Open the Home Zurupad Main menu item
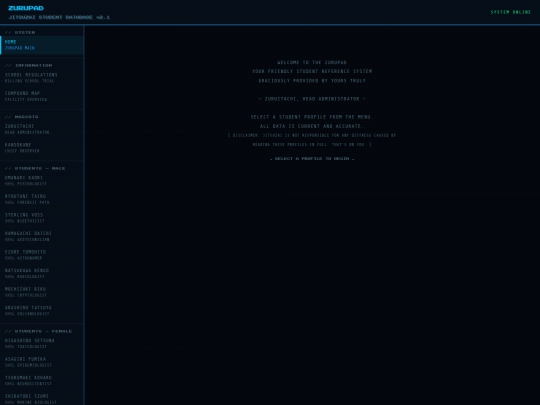 tap(42, 45)
